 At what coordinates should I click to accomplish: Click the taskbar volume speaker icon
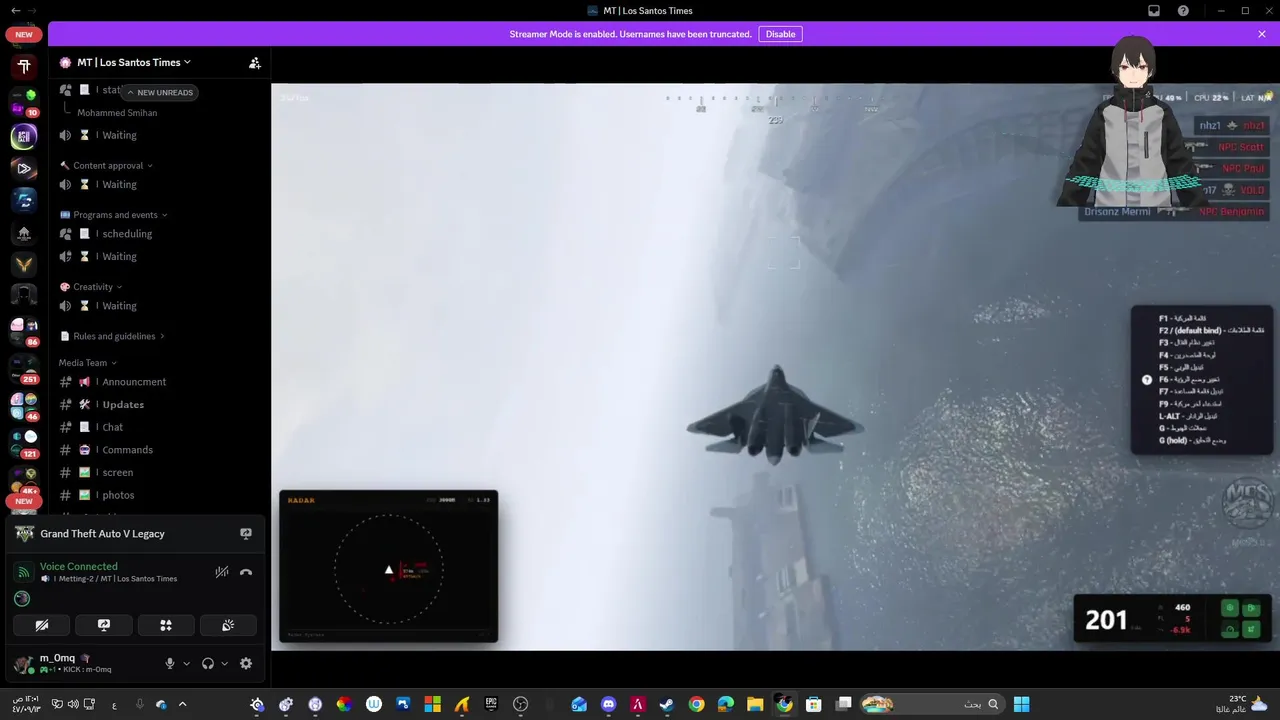(x=73, y=704)
